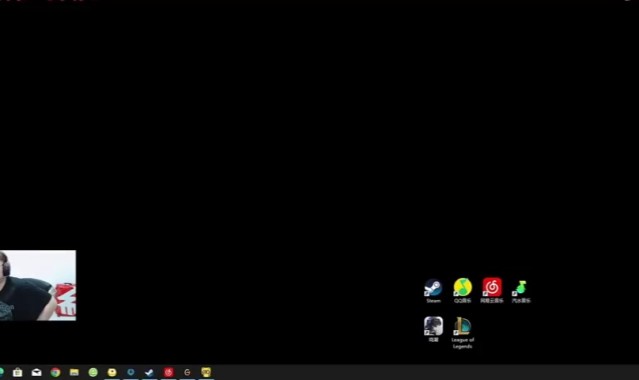Open the red NetEase Cloud Music shortcut
The image size is (639, 380).
pyautogui.click(x=492, y=287)
